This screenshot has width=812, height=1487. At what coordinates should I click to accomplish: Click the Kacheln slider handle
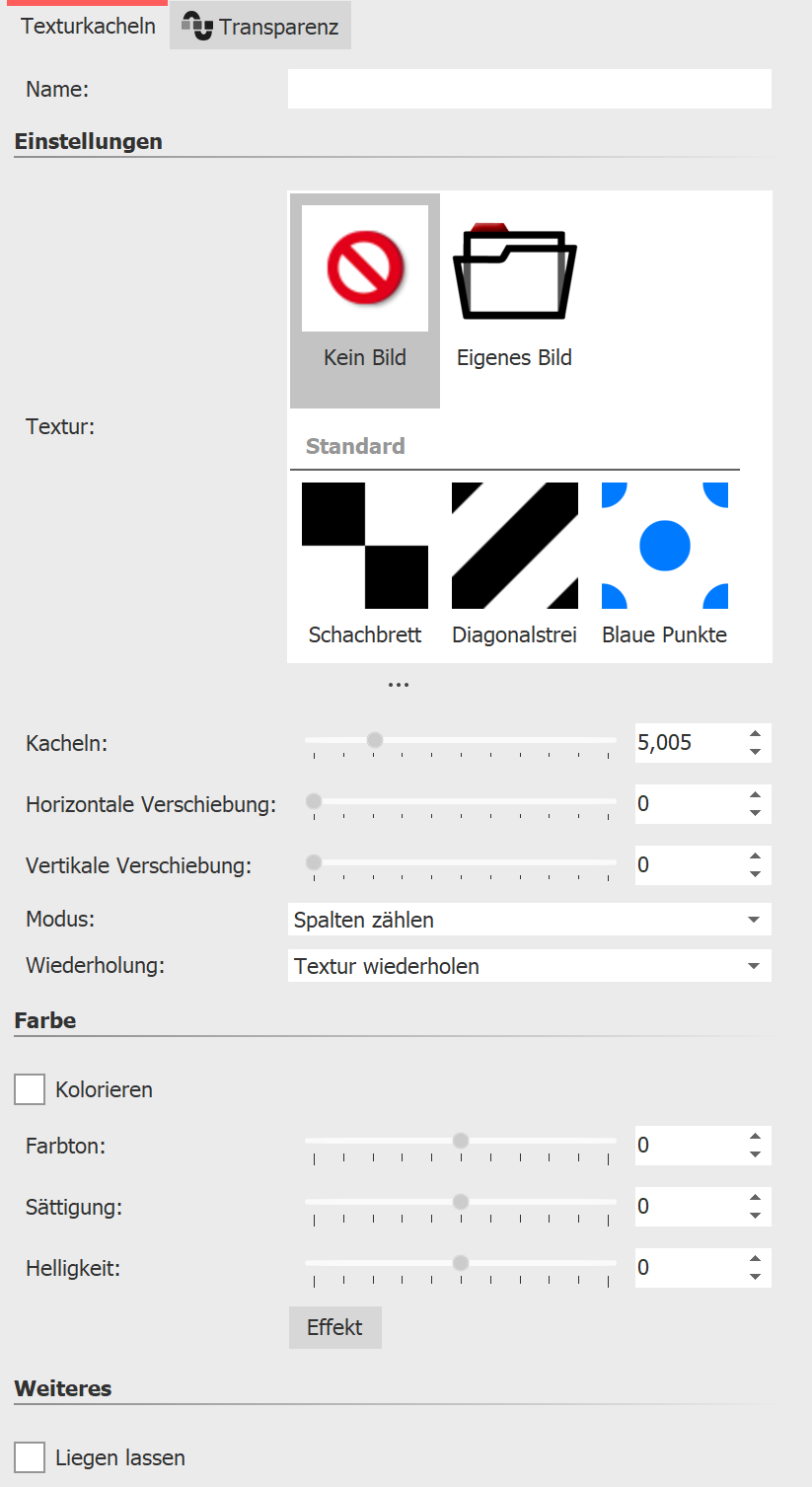tap(374, 738)
